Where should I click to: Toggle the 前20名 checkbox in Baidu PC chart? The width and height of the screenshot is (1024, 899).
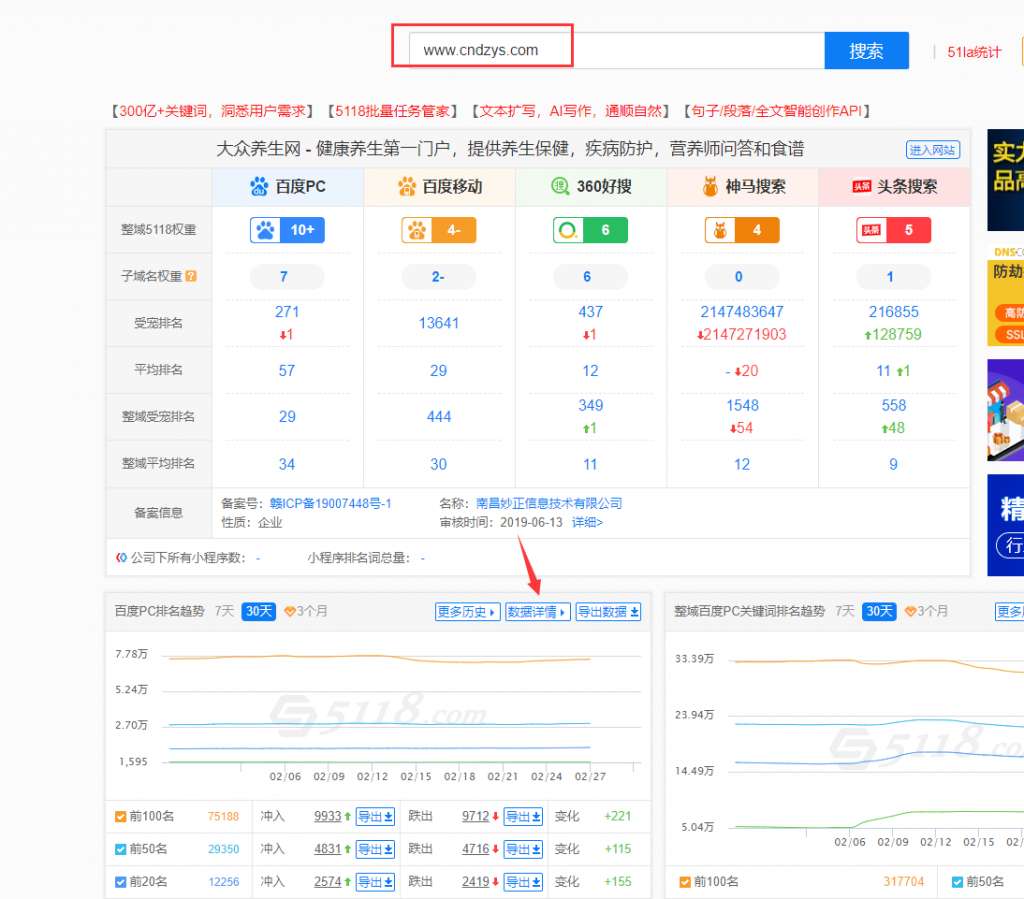pyautogui.click(x=121, y=882)
